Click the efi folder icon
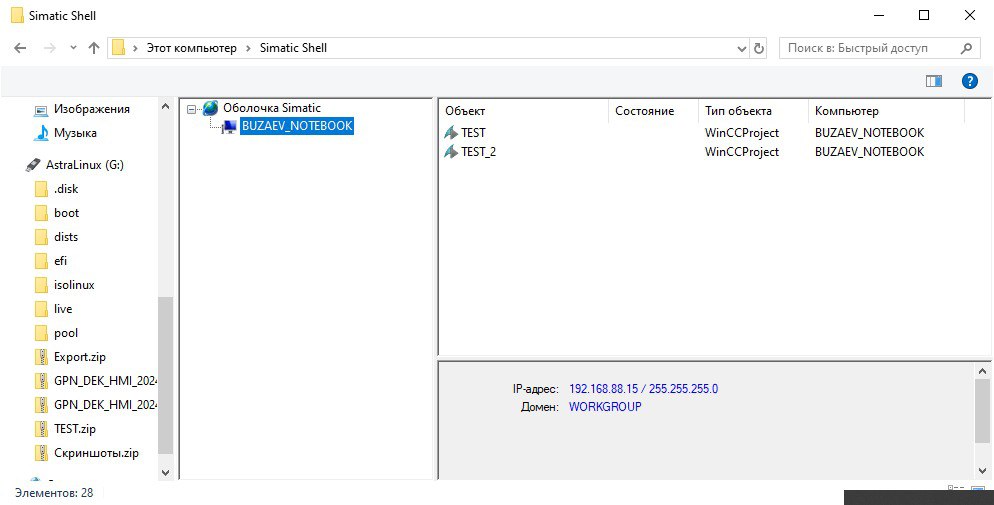This screenshot has width=994, height=505. (x=41, y=261)
